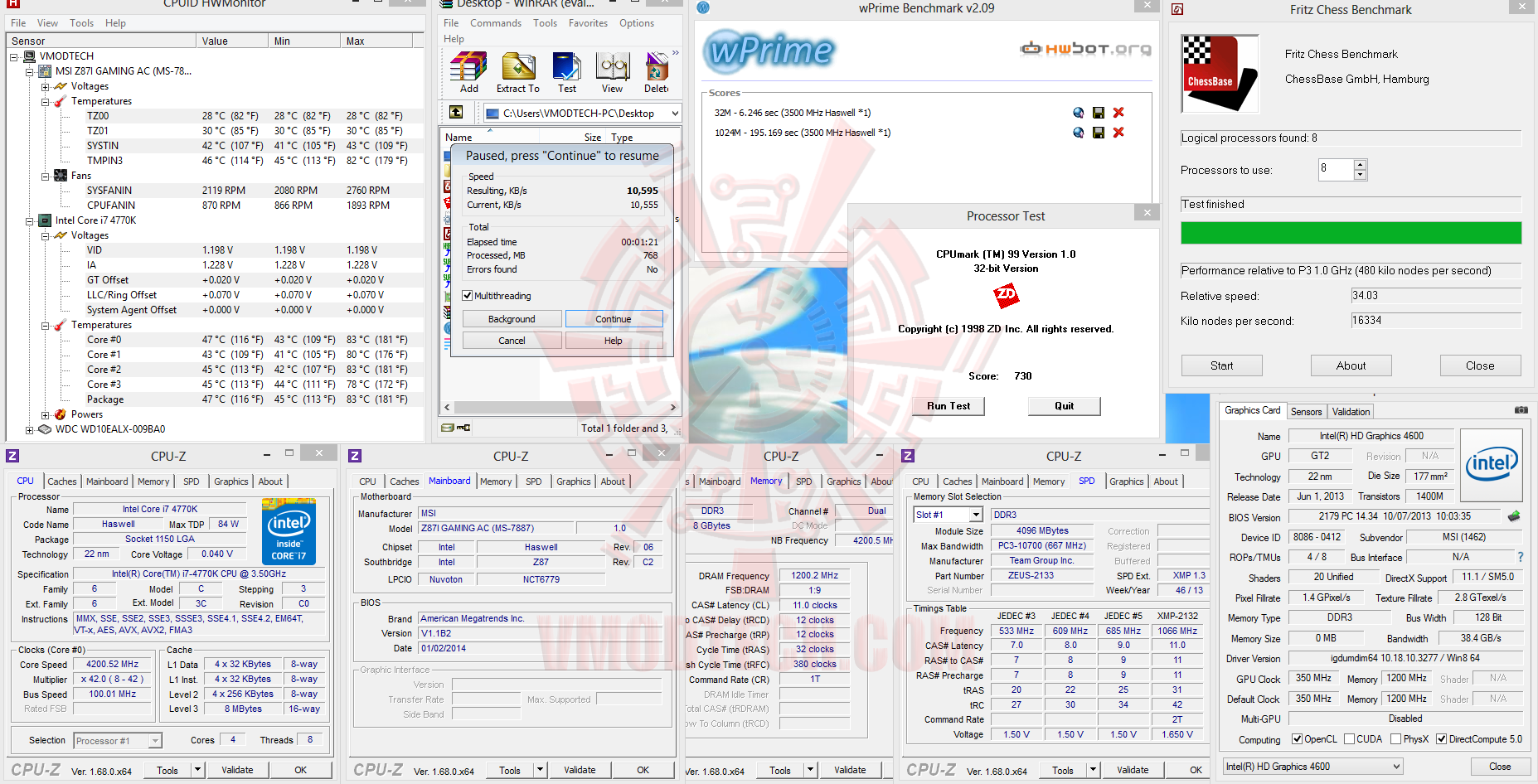
Task: Open the Options menu in WinRAR
Action: click(637, 23)
